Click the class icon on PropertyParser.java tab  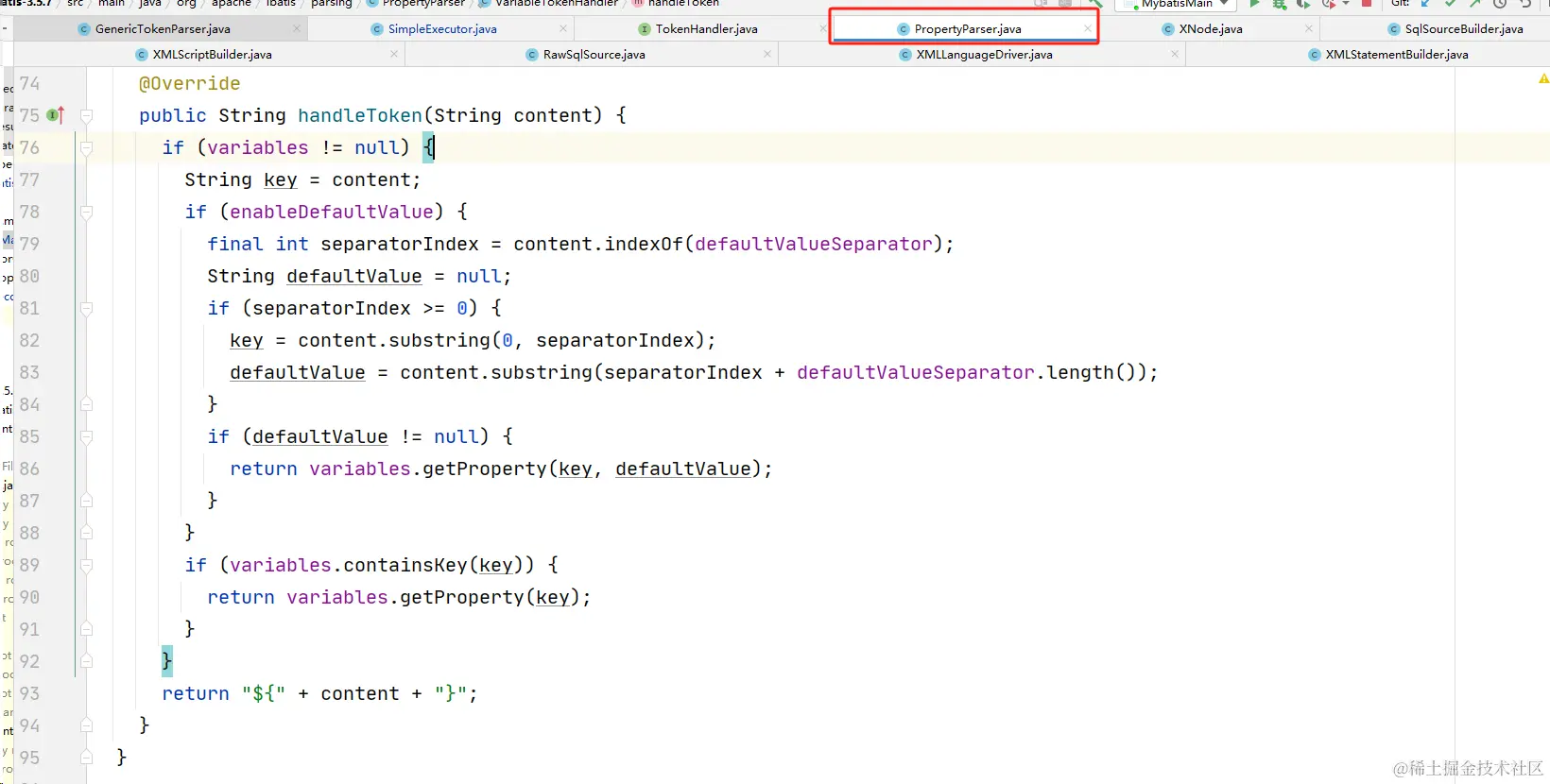[x=904, y=29]
